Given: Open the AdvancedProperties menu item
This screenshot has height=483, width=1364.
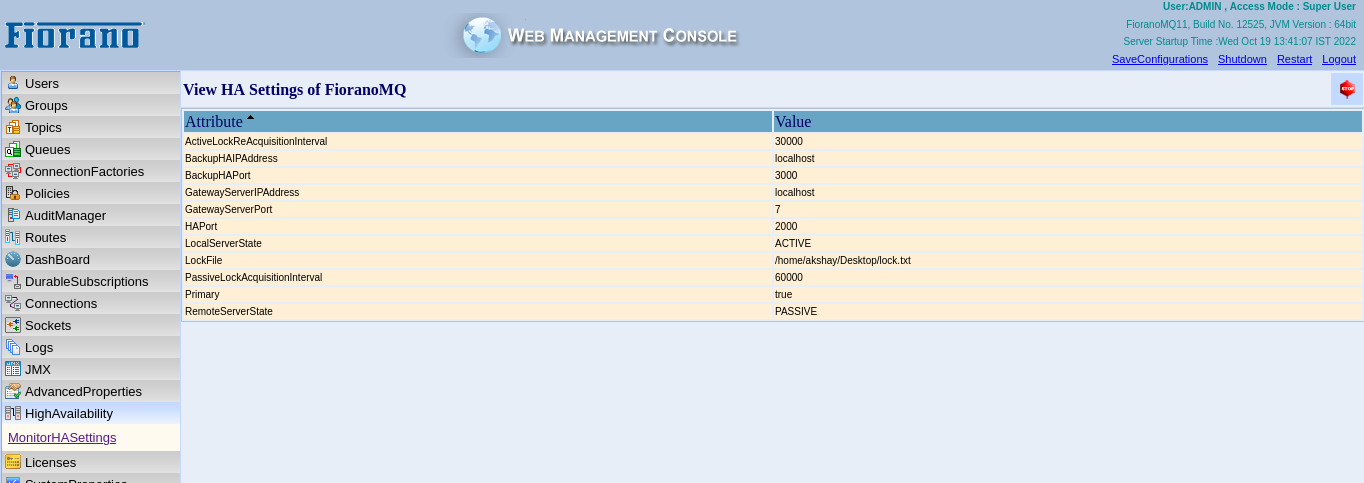Looking at the screenshot, I should (83, 391).
